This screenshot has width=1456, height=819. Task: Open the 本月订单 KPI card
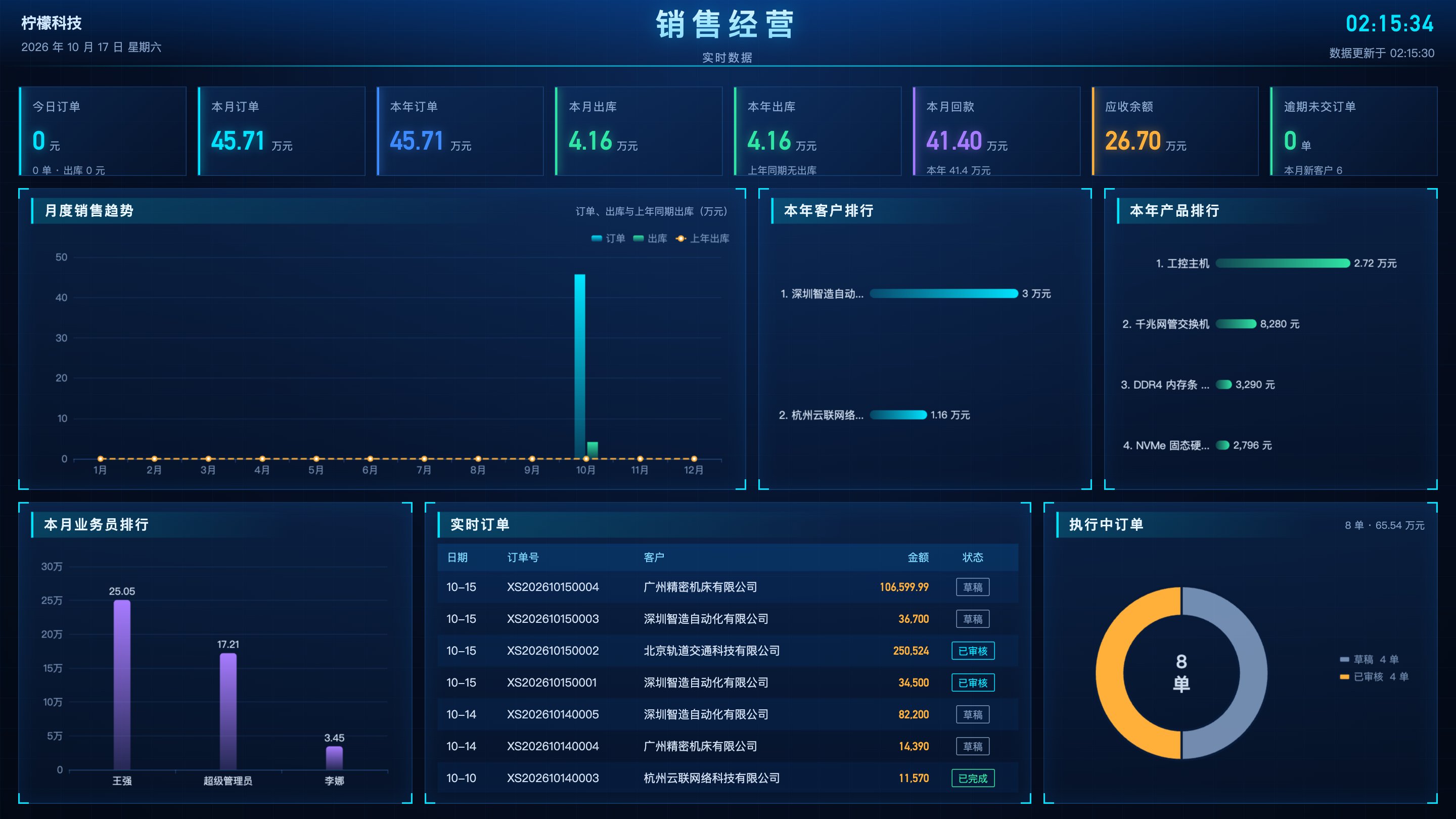282,131
